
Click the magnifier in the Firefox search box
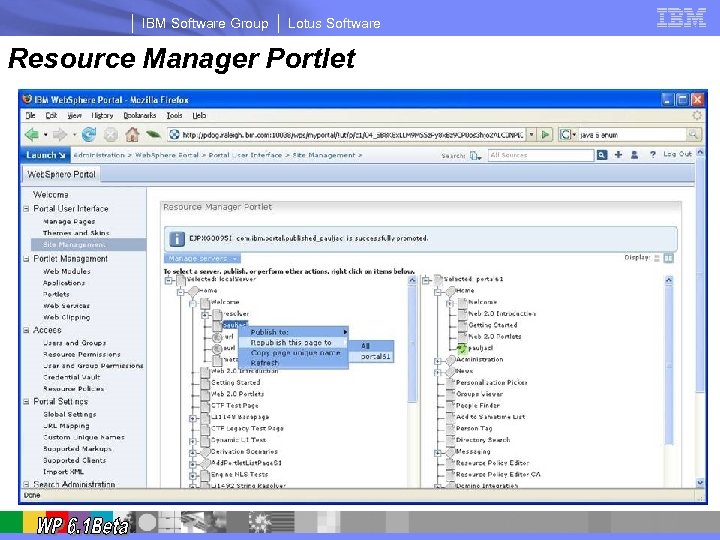click(692, 135)
